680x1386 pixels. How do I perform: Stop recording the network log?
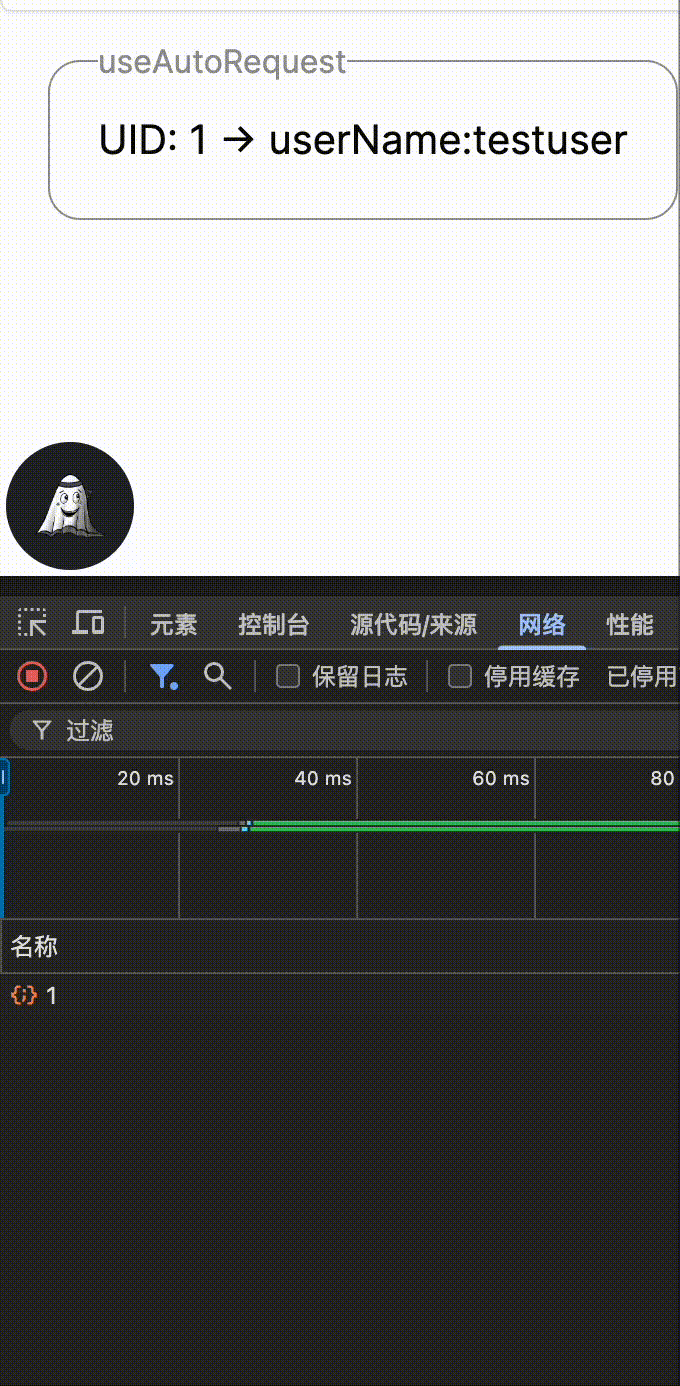click(32, 677)
